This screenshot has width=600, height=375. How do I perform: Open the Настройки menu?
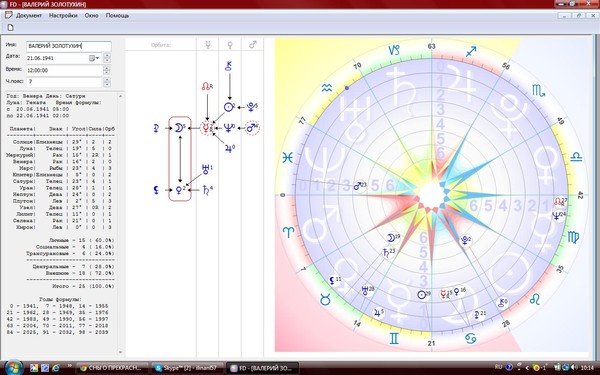pos(63,16)
